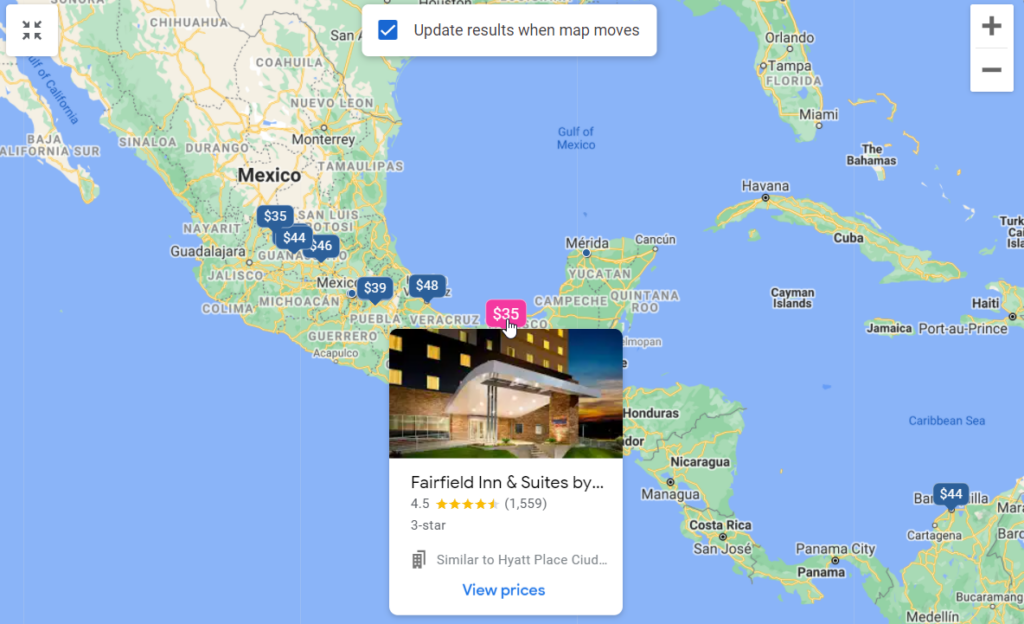Click the Fairfield Inn hotel photo
The width and height of the screenshot is (1024, 624).
tap(505, 394)
